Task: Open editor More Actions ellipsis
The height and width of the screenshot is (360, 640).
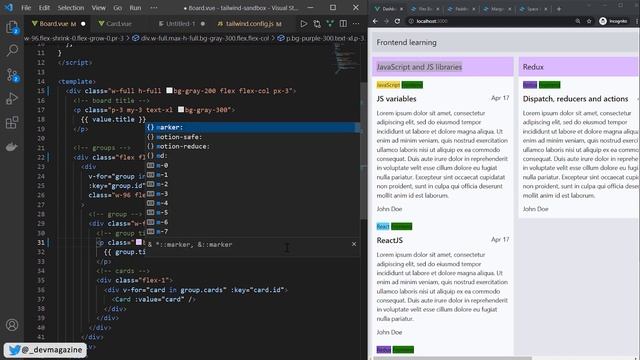Action: coord(356,24)
